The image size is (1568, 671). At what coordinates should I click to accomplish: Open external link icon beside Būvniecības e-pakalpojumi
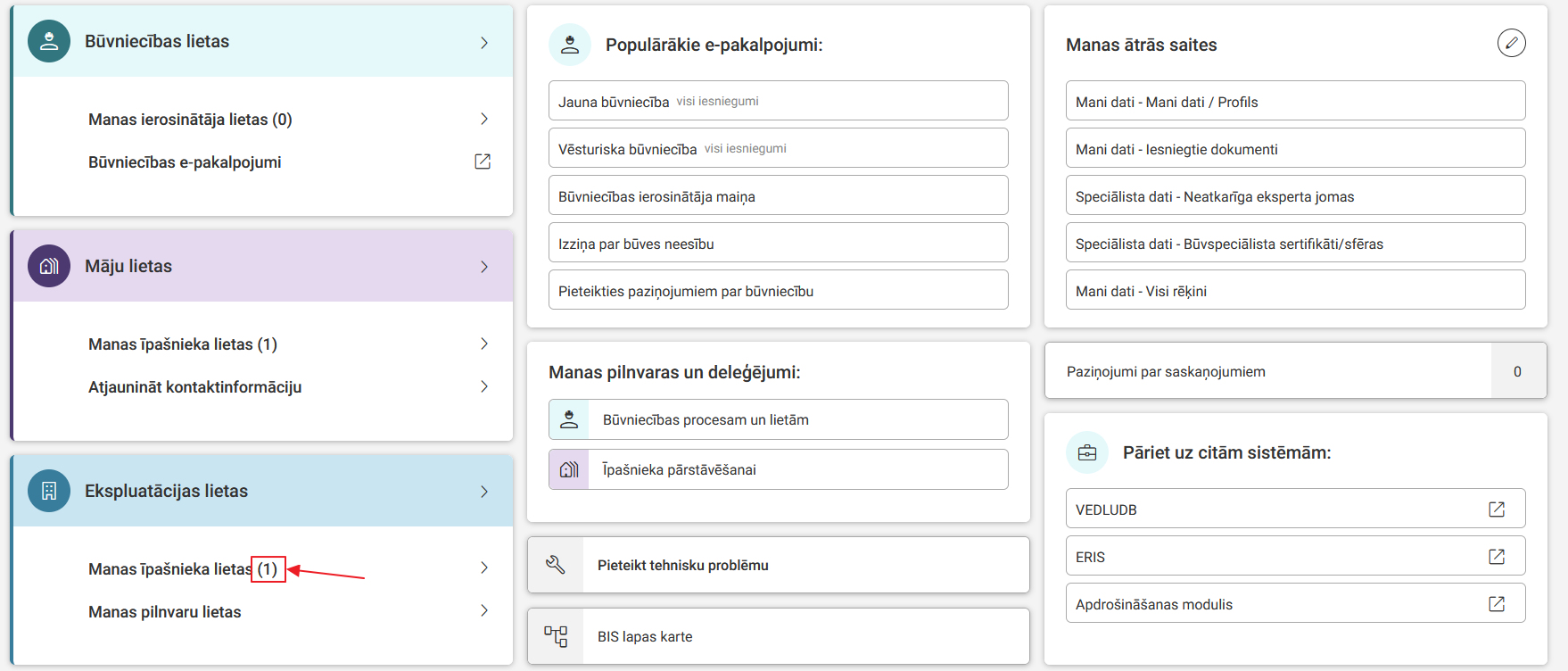(x=483, y=162)
